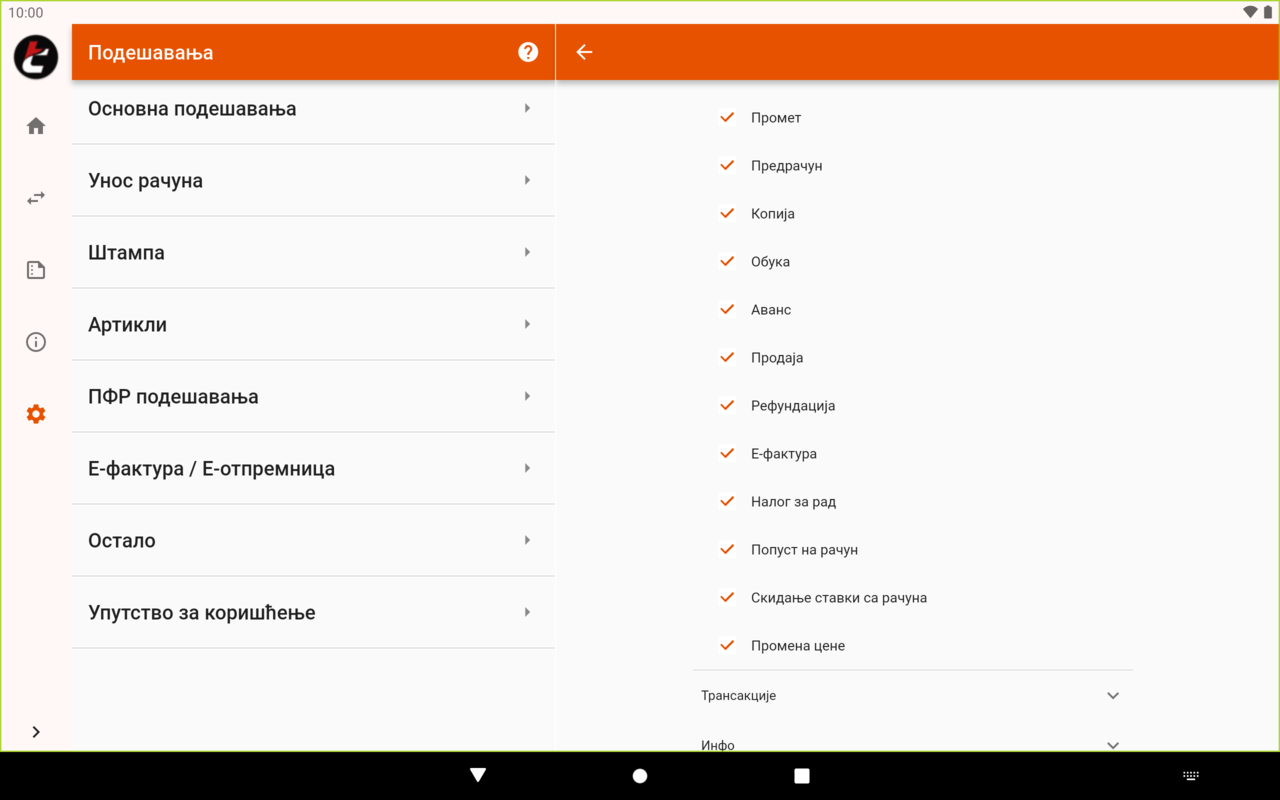Select the Артикли settings item
The image size is (1280, 800).
click(313, 324)
